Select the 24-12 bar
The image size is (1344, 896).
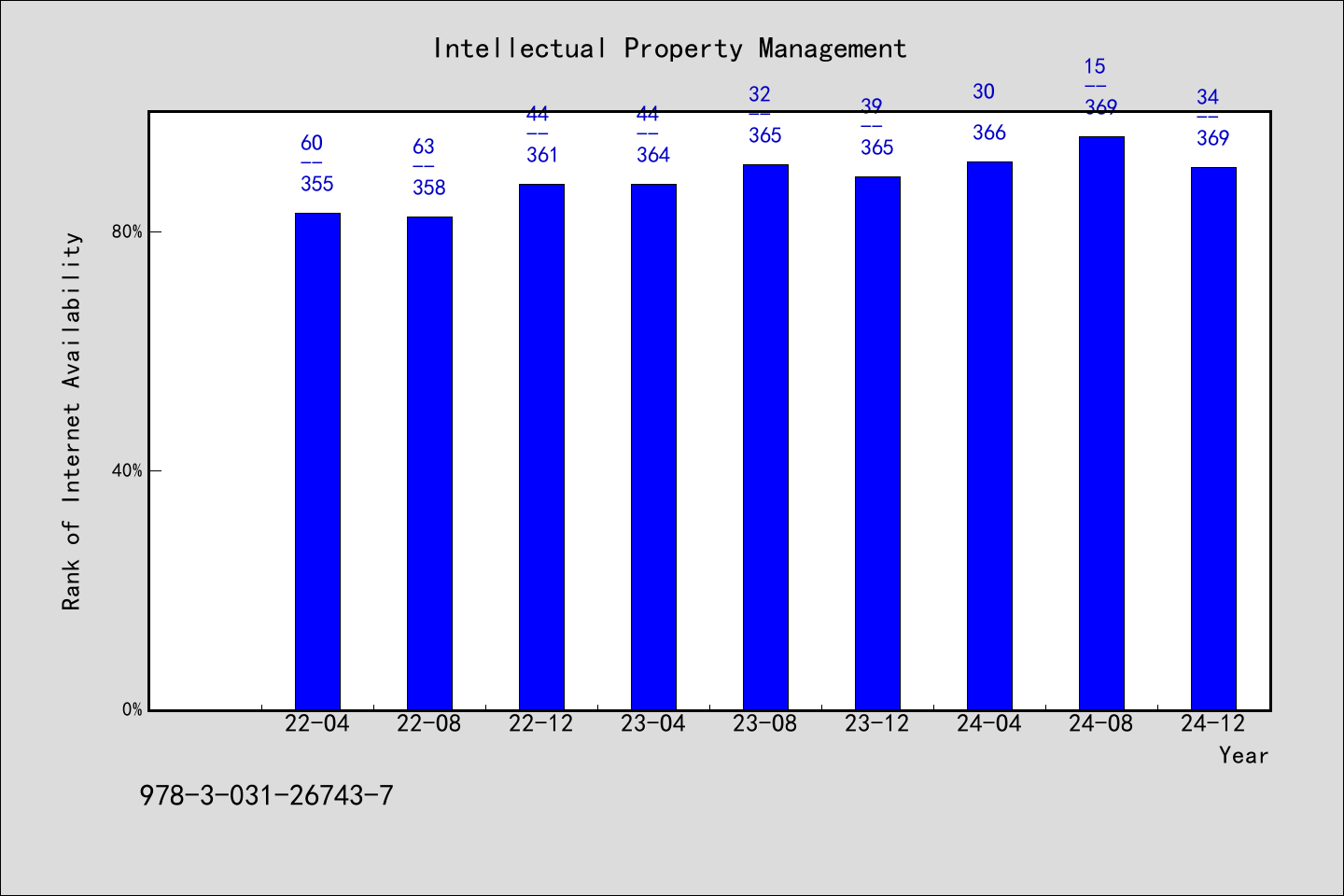pos(1213,439)
